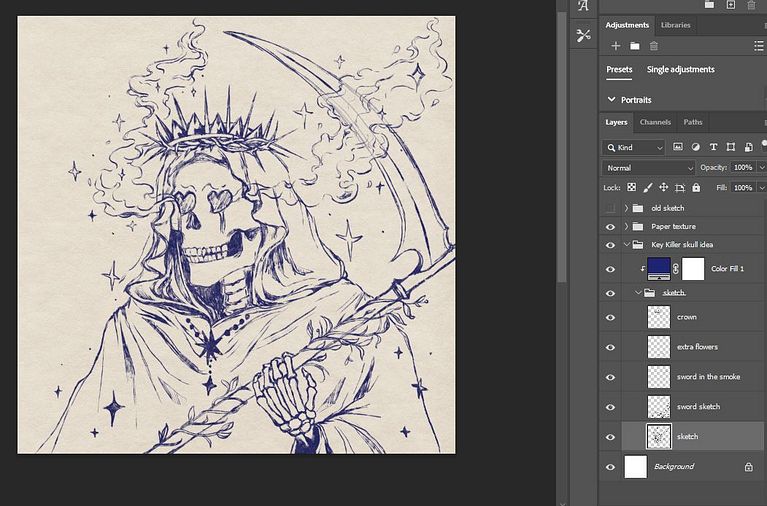The height and width of the screenshot is (506, 767).
Task: Toggle visibility of Paper texture group
Action: tap(610, 226)
